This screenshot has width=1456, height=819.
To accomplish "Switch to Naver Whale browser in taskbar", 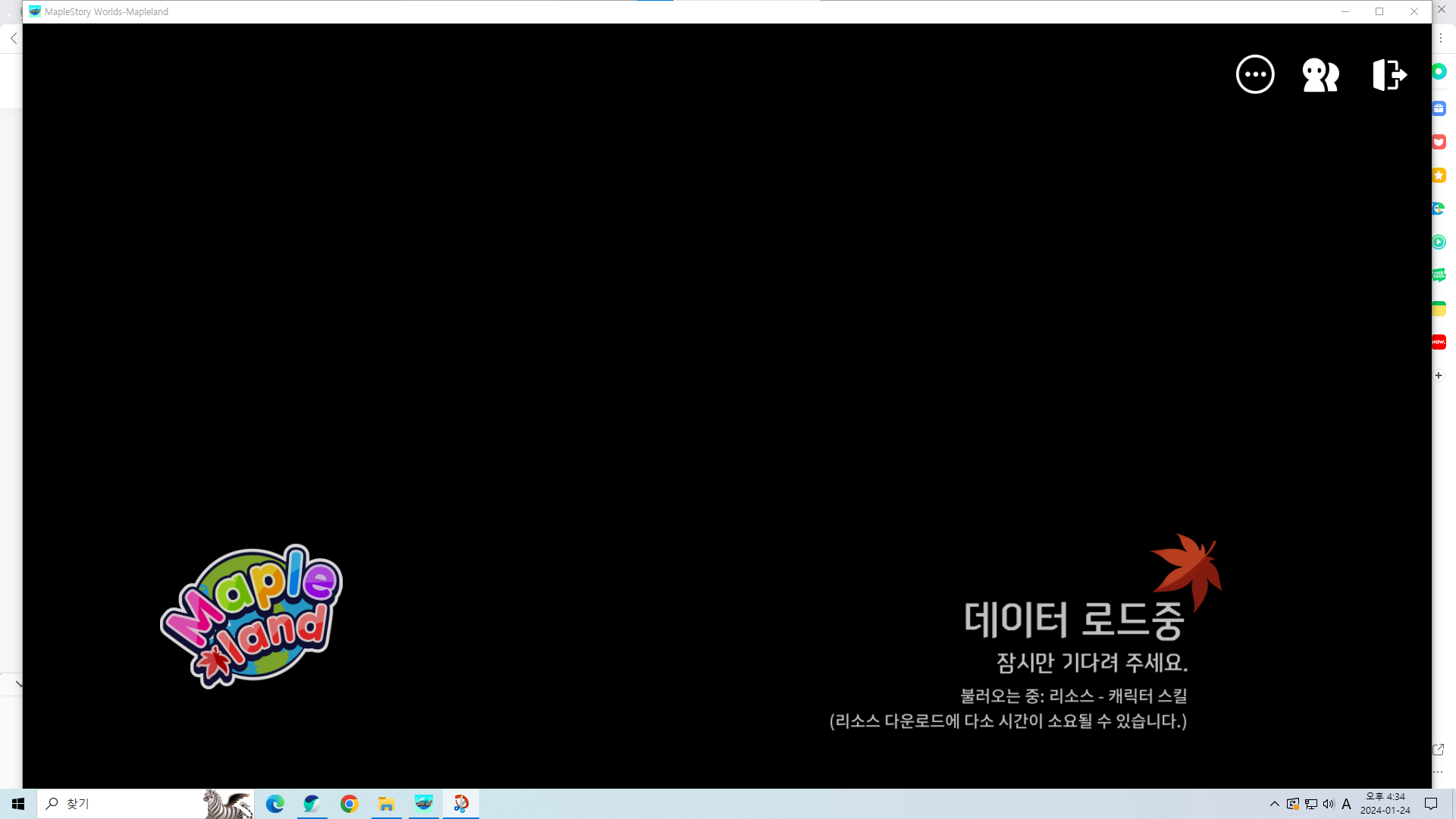I will pyautogui.click(x=312, y=804).
